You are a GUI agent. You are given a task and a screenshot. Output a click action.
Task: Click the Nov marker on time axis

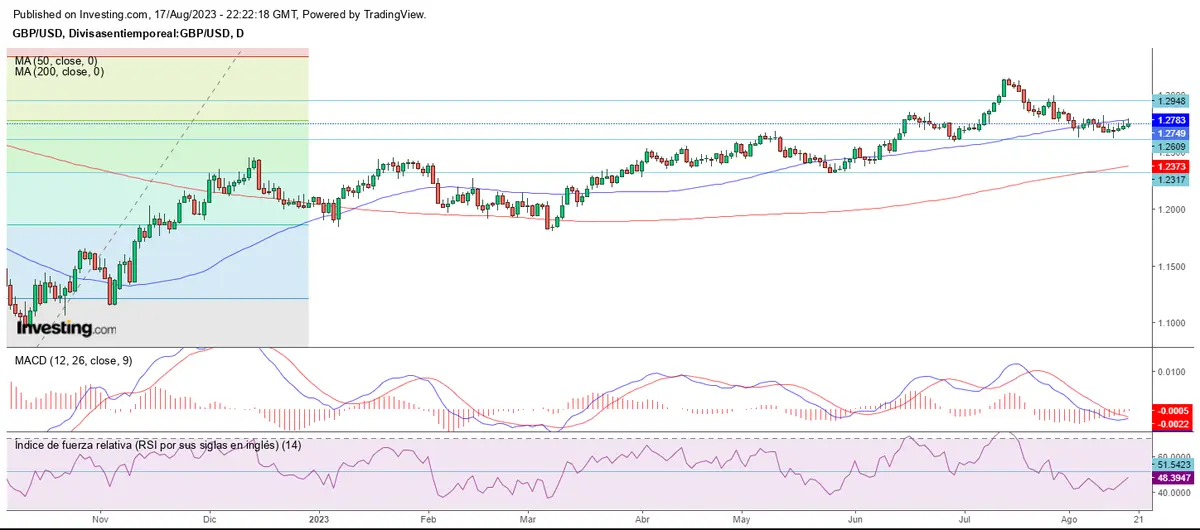pos(98,520)
